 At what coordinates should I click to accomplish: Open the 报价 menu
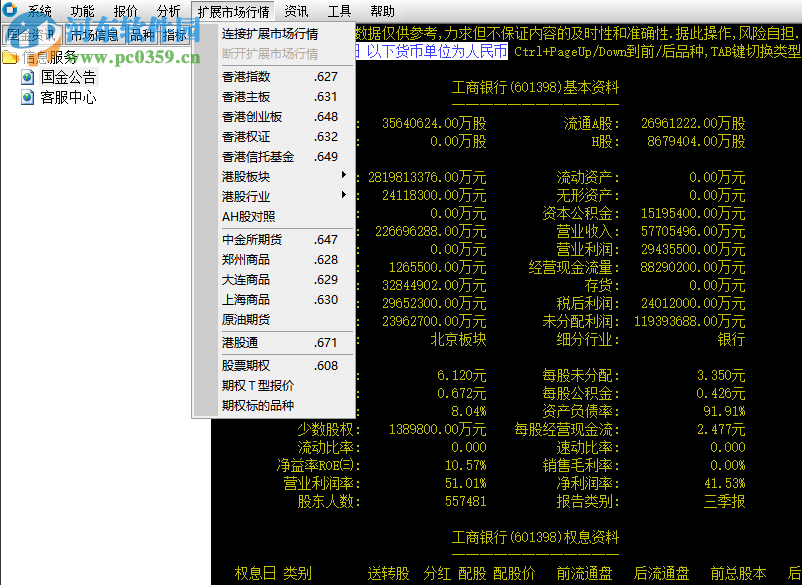pos(125,11)
